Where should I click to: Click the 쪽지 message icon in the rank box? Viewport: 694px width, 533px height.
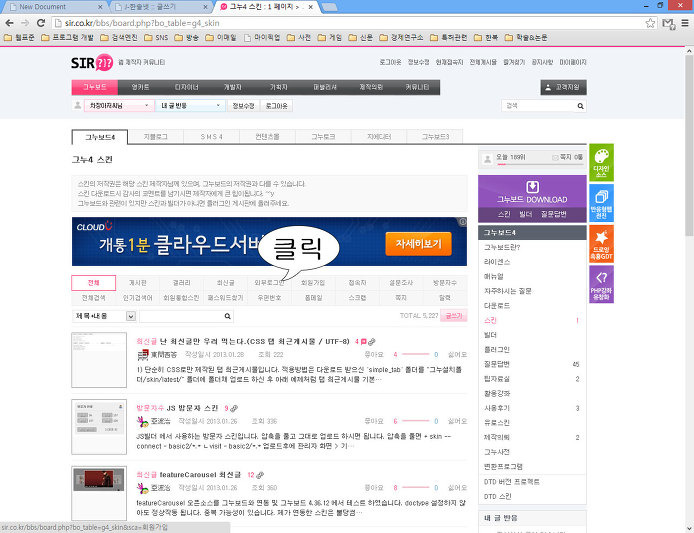coord(555,157)
